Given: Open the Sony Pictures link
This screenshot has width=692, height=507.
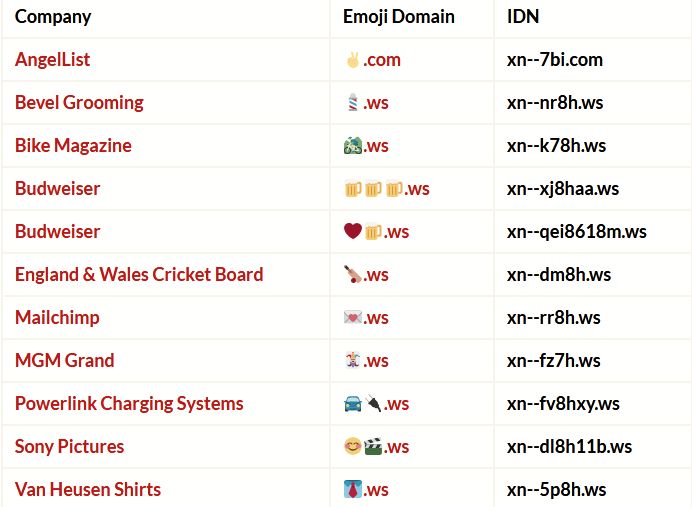Looking at the screenshot, I should point(69,446).
